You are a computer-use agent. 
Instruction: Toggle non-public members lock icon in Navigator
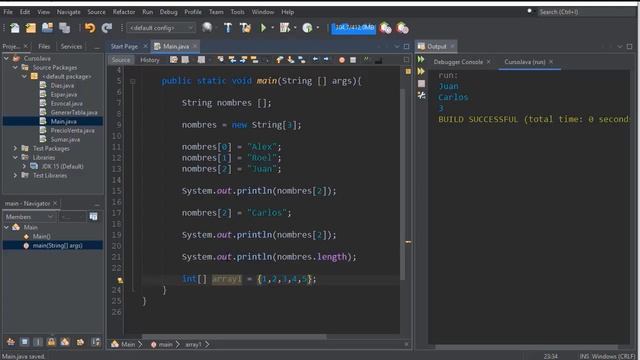[x=51, y=342]
